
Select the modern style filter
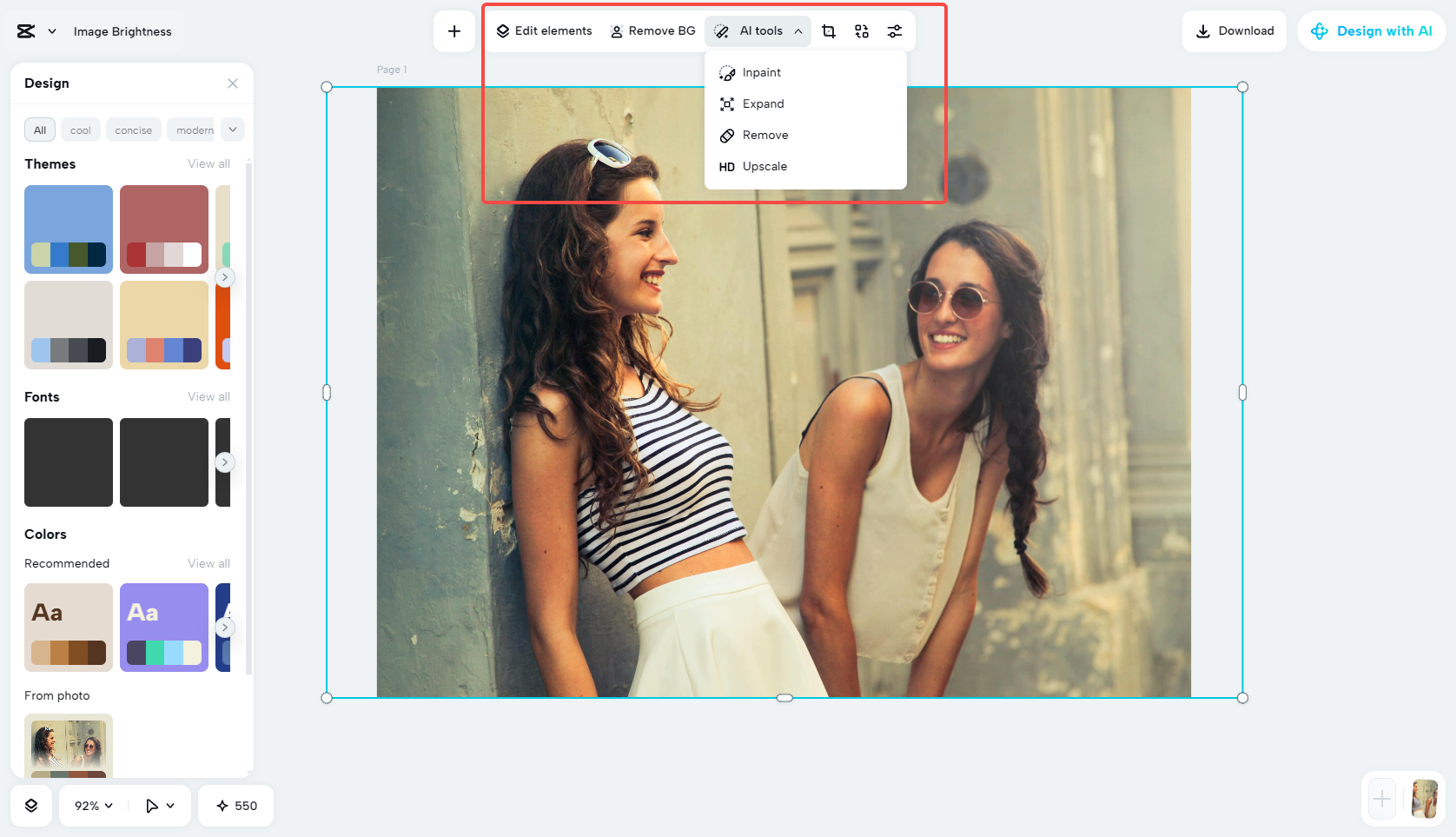[x=193, y=130]
